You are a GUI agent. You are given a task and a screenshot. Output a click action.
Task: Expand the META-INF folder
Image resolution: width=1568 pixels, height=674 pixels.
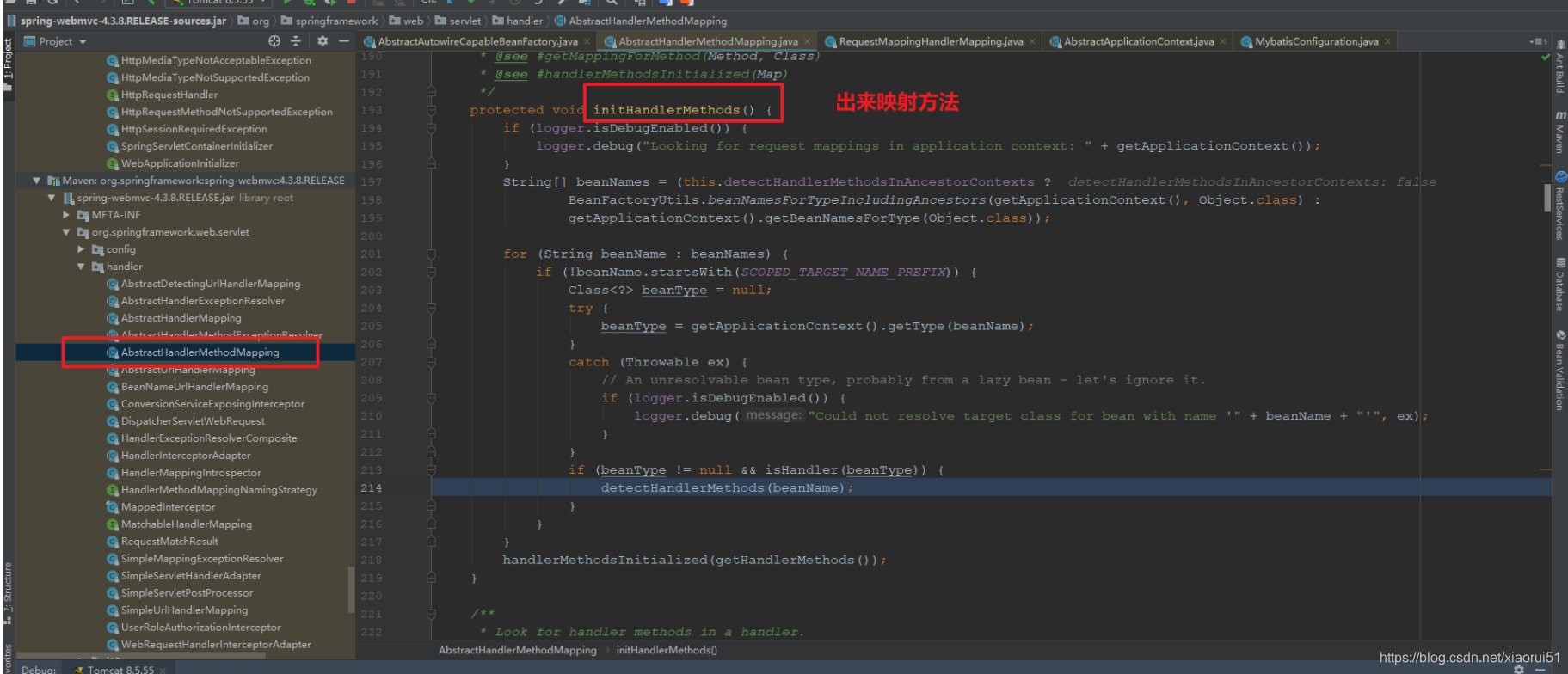click(x=66, y=215)
